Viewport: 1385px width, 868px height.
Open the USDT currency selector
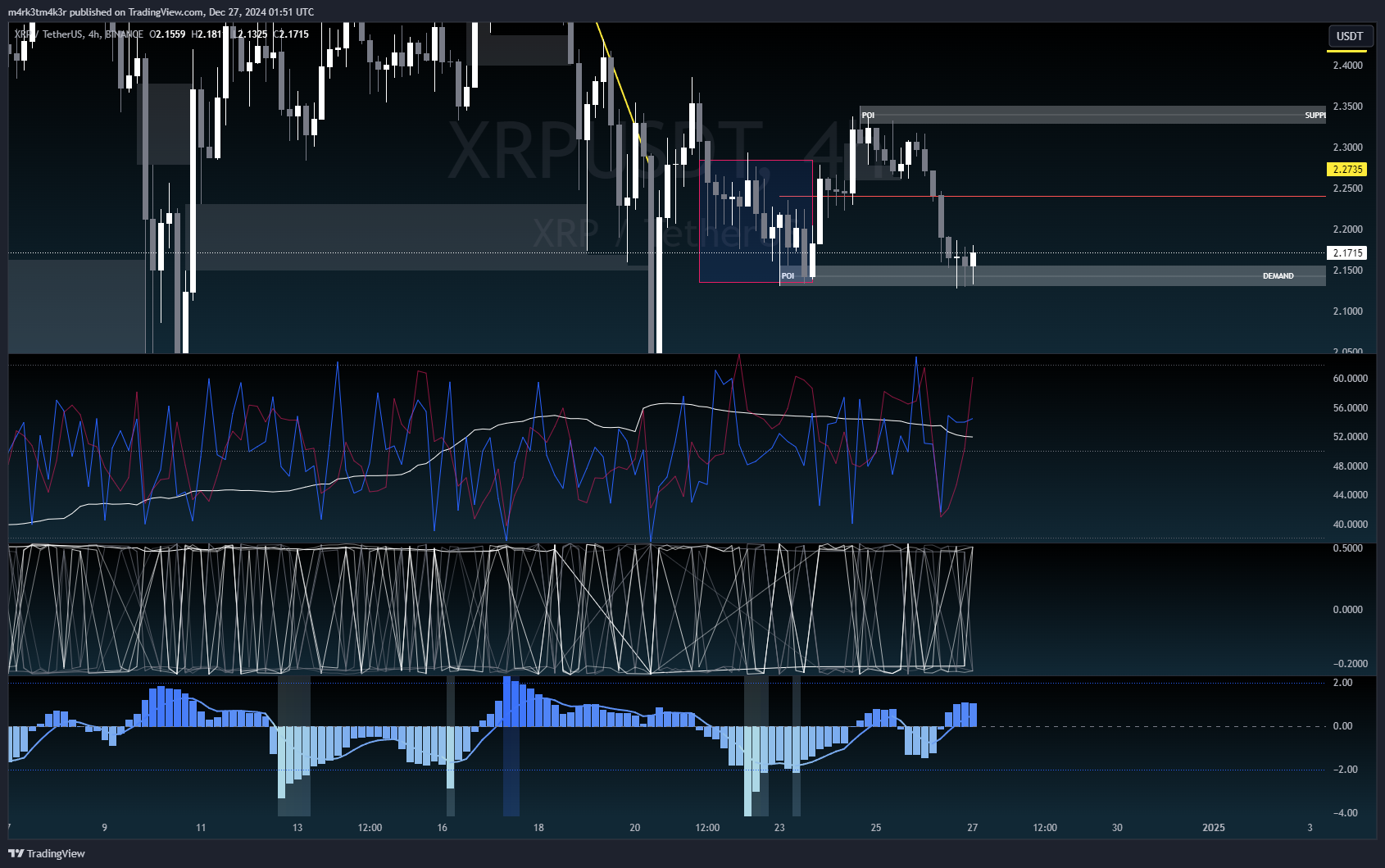click(1349, 36)
